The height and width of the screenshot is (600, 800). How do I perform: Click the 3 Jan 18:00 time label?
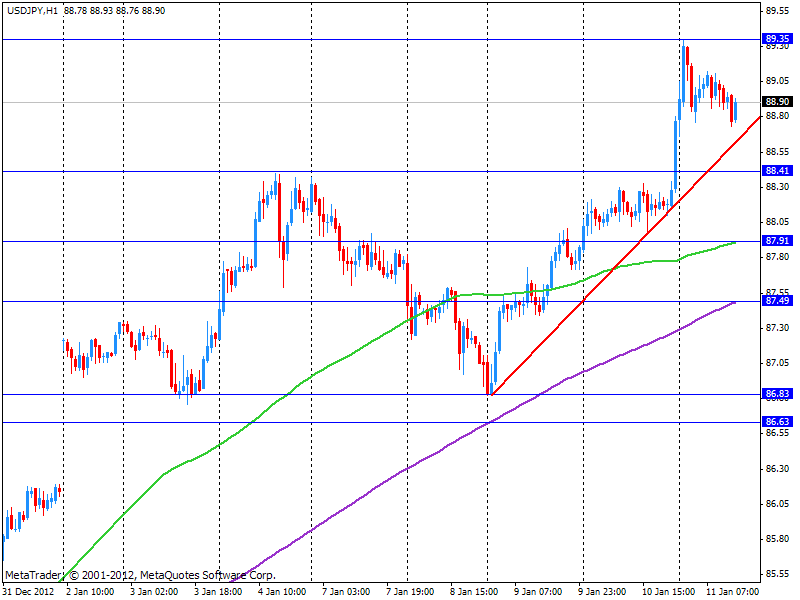(218, 592)
